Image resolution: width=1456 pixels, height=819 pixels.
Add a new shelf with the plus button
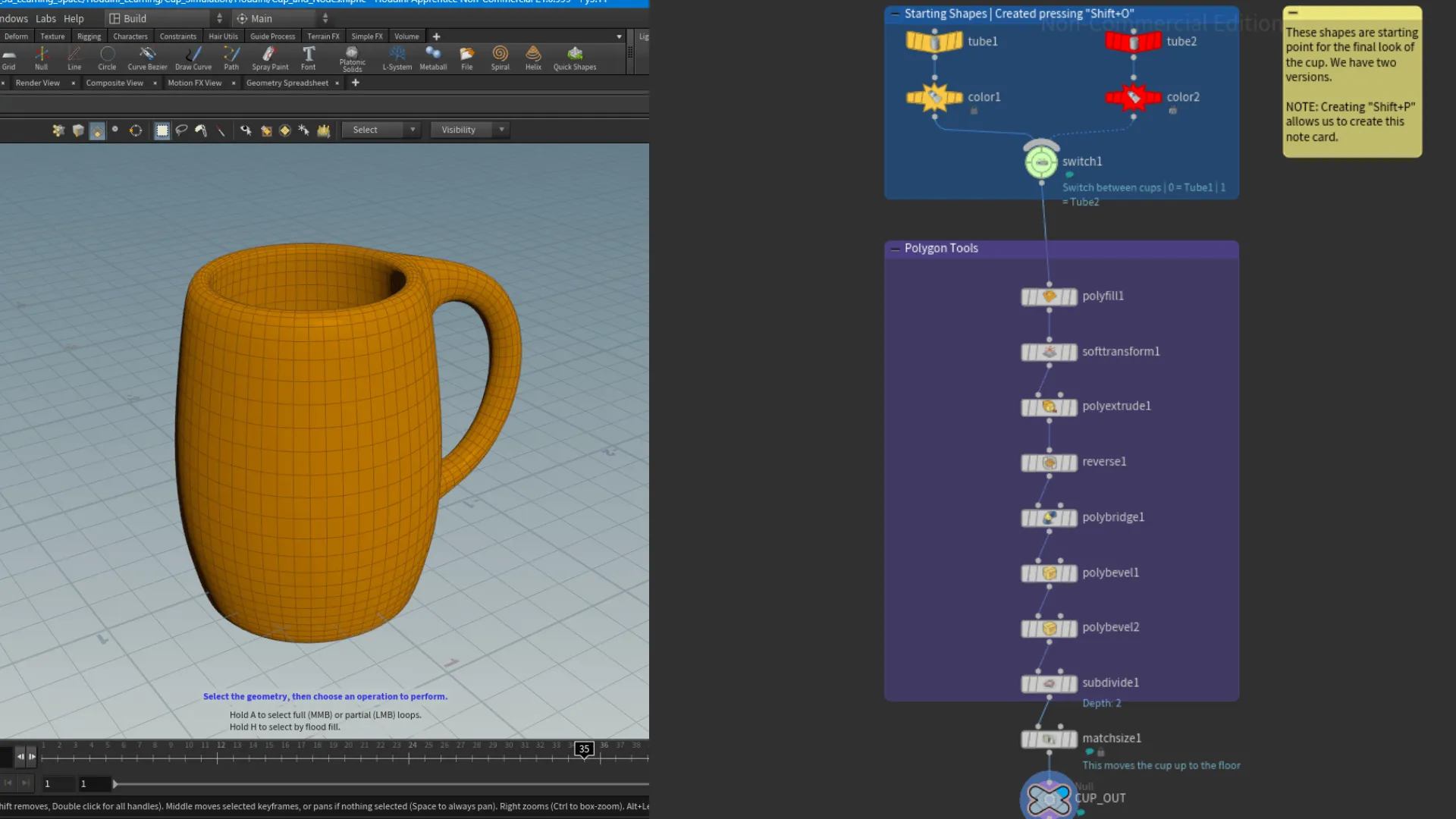pyautogui.click(x=436, y=36)
